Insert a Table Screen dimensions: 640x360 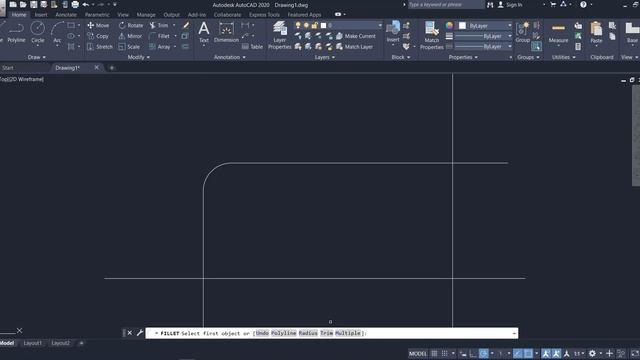coord(252,47)
